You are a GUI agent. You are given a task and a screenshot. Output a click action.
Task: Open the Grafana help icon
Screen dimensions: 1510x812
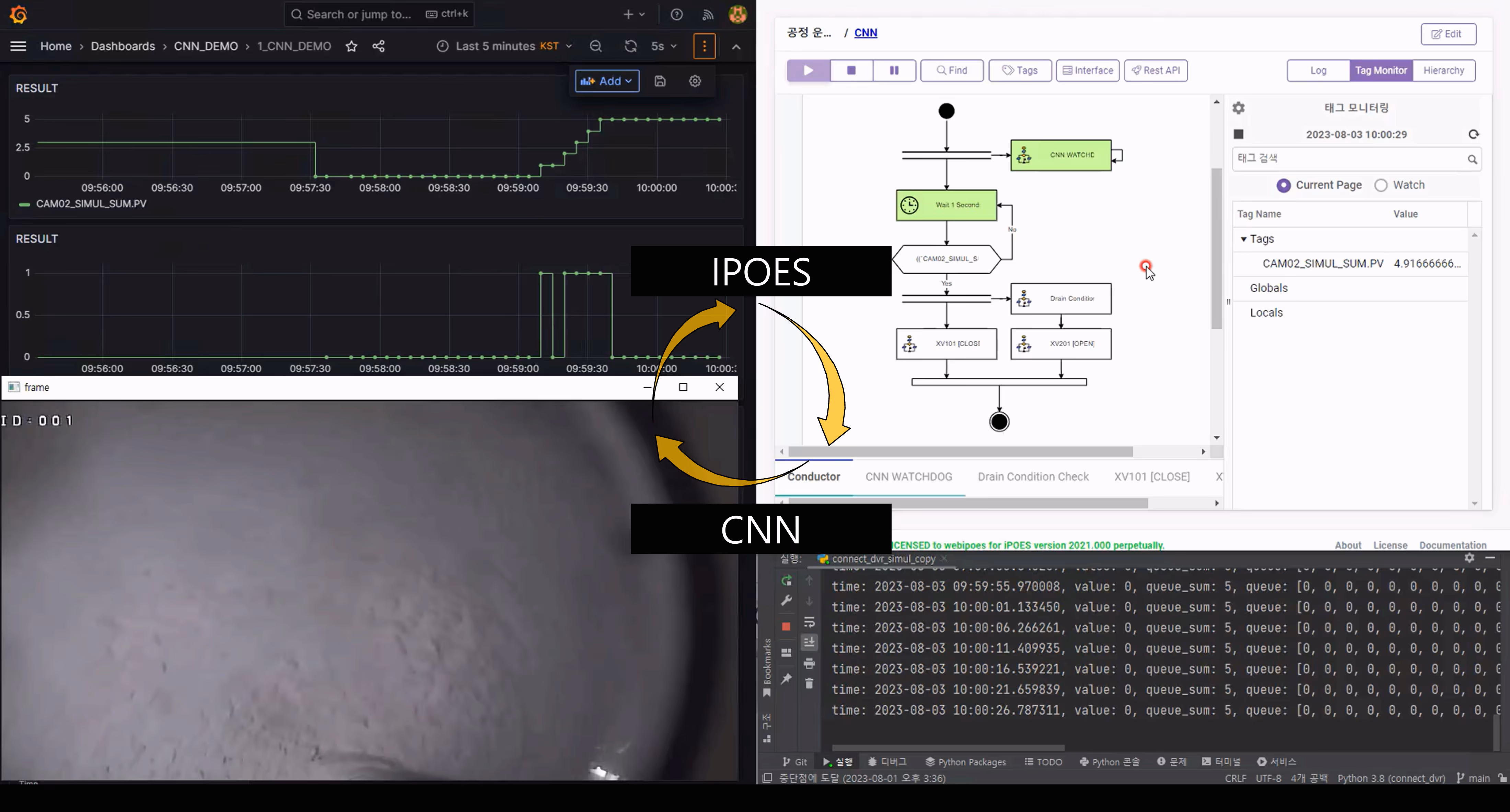[676, 15]
